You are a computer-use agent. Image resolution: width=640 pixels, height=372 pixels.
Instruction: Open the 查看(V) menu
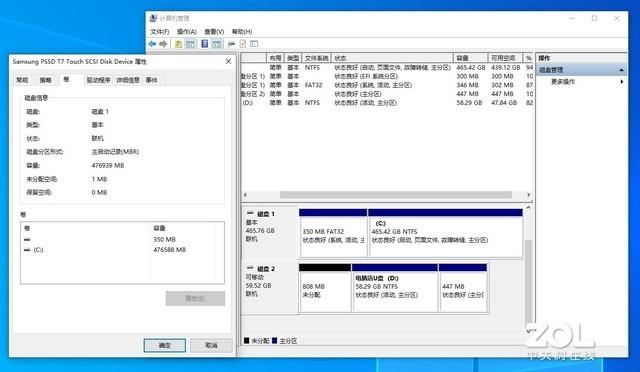(x=214, y=31)
